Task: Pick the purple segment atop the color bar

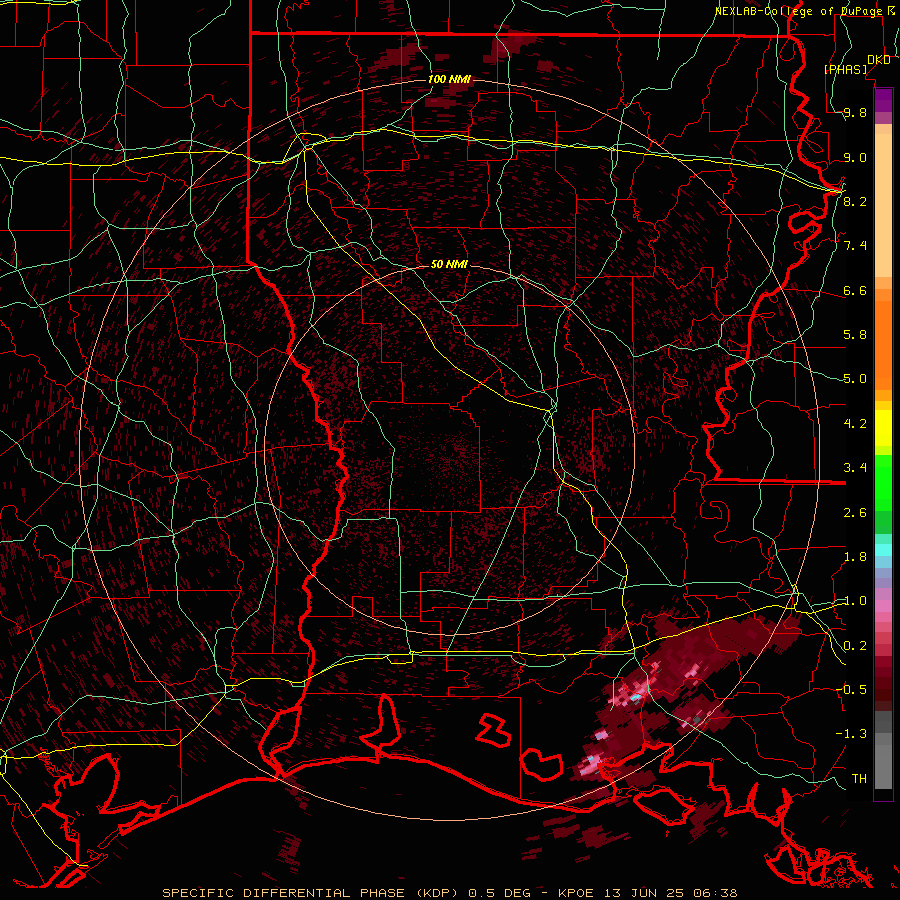Action: tap(883, 100)
